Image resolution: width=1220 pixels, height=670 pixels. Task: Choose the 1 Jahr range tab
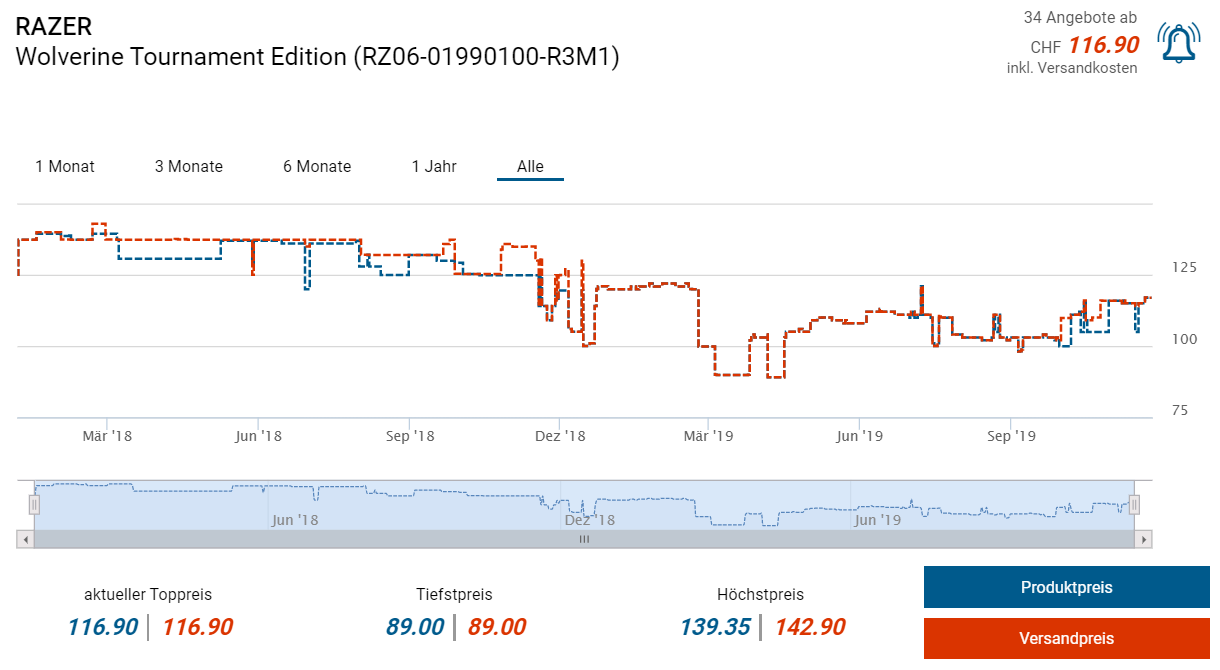tap(434, 166)
